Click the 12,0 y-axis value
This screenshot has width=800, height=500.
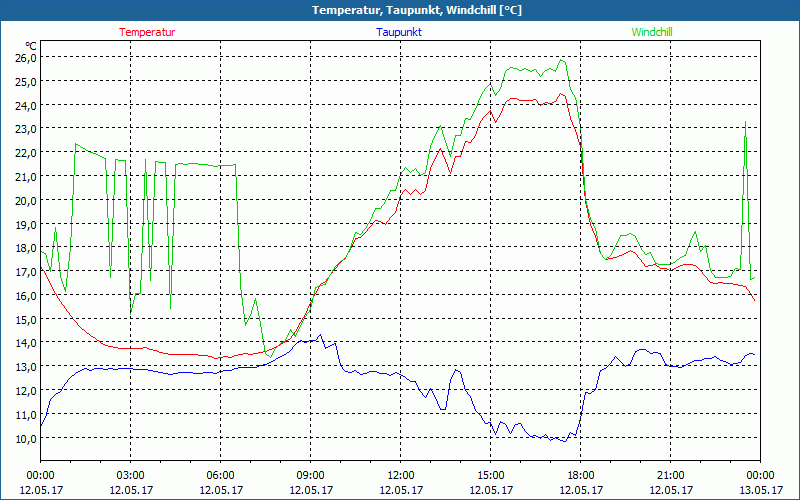click(26, 391)
